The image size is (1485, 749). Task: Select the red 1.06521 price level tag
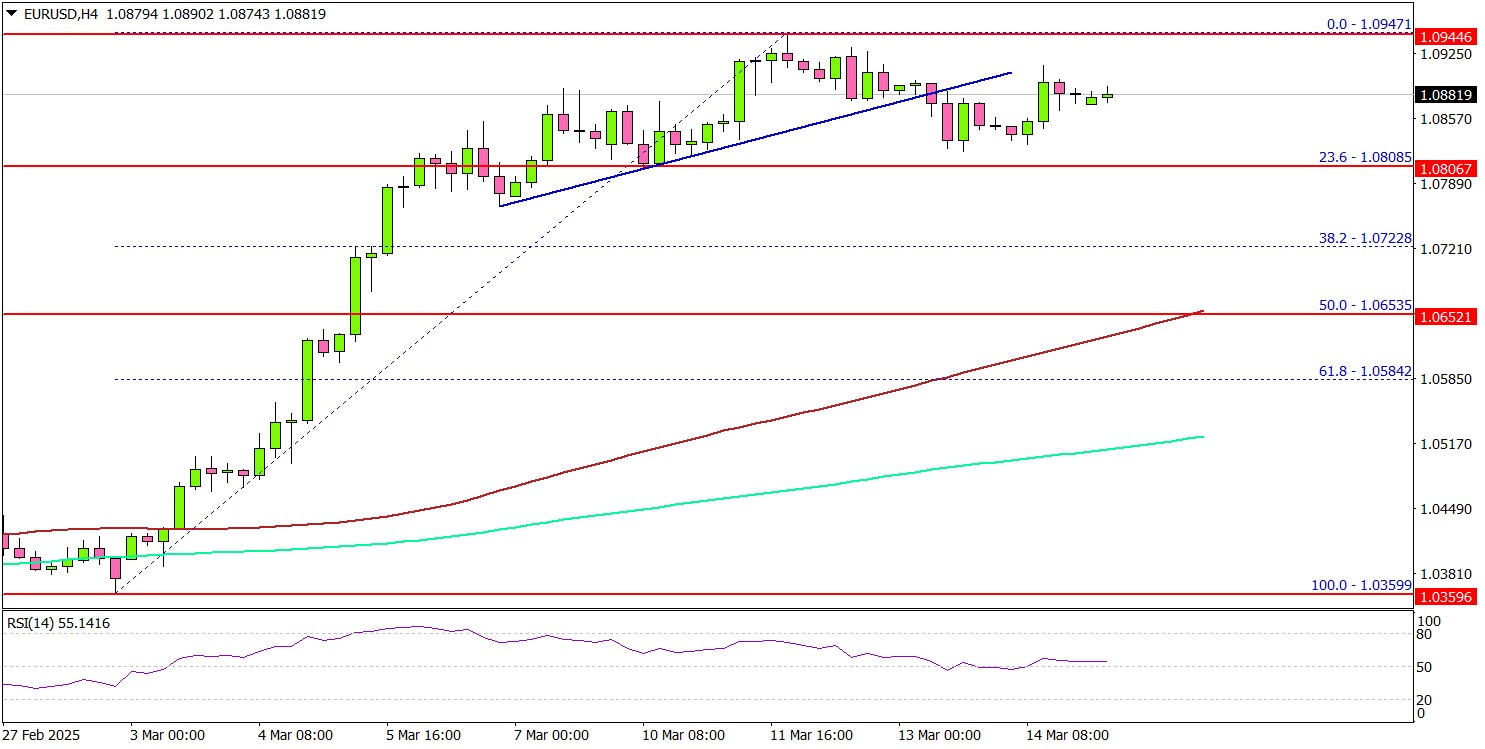point(1447,316)
